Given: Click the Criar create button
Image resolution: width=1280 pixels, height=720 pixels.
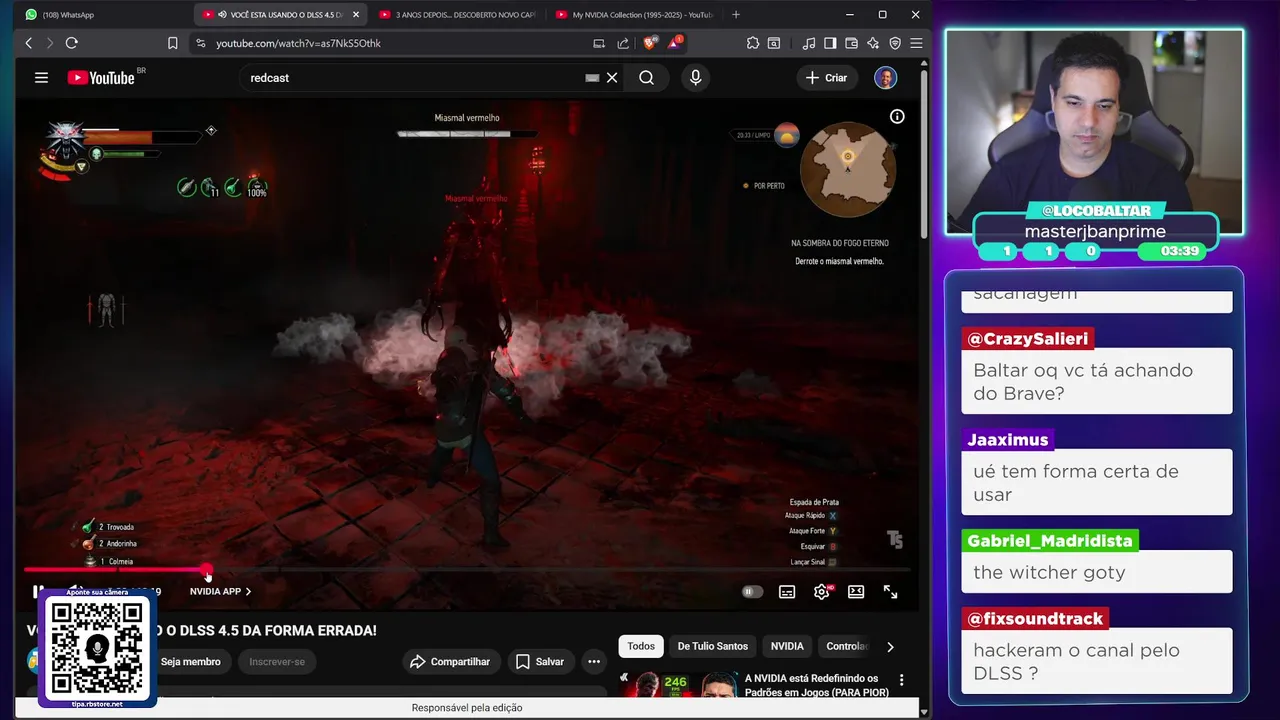Looking at the screenshot, I should 827,78.
